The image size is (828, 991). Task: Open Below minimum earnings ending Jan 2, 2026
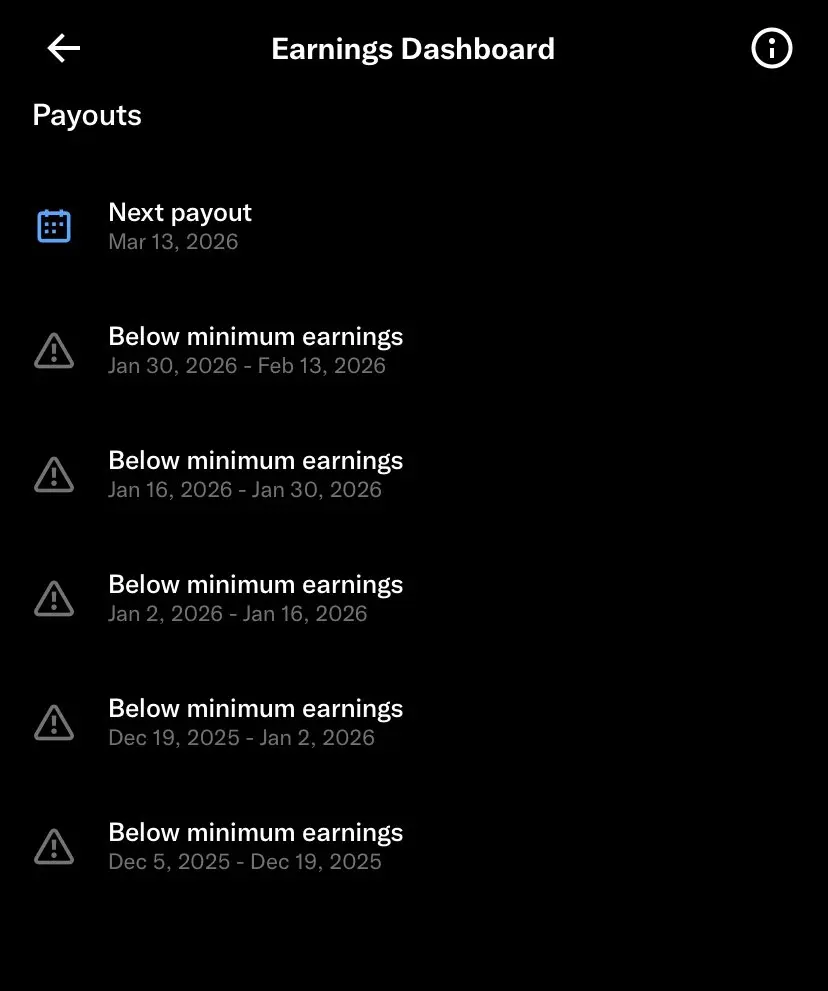[x=255, y=708]
